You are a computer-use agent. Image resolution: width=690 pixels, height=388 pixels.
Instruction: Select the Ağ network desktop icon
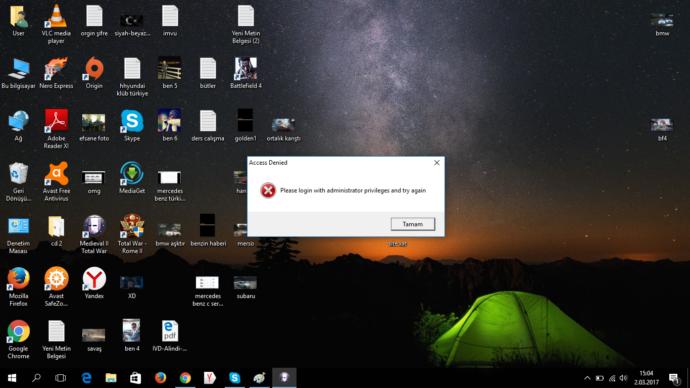18,125
